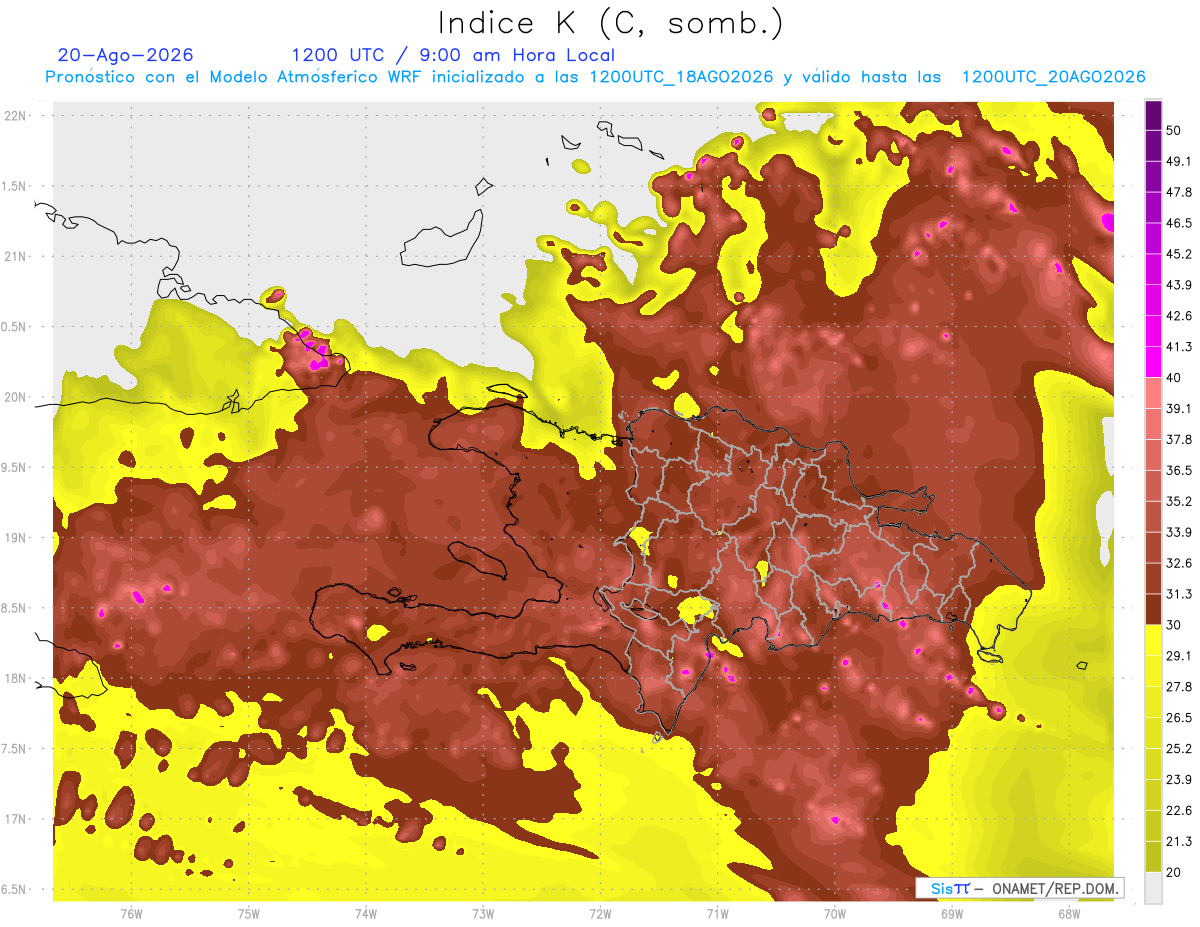
Task: Click the darkest purple colorbar swatch above 50
Action: (x=1153, y=116)
